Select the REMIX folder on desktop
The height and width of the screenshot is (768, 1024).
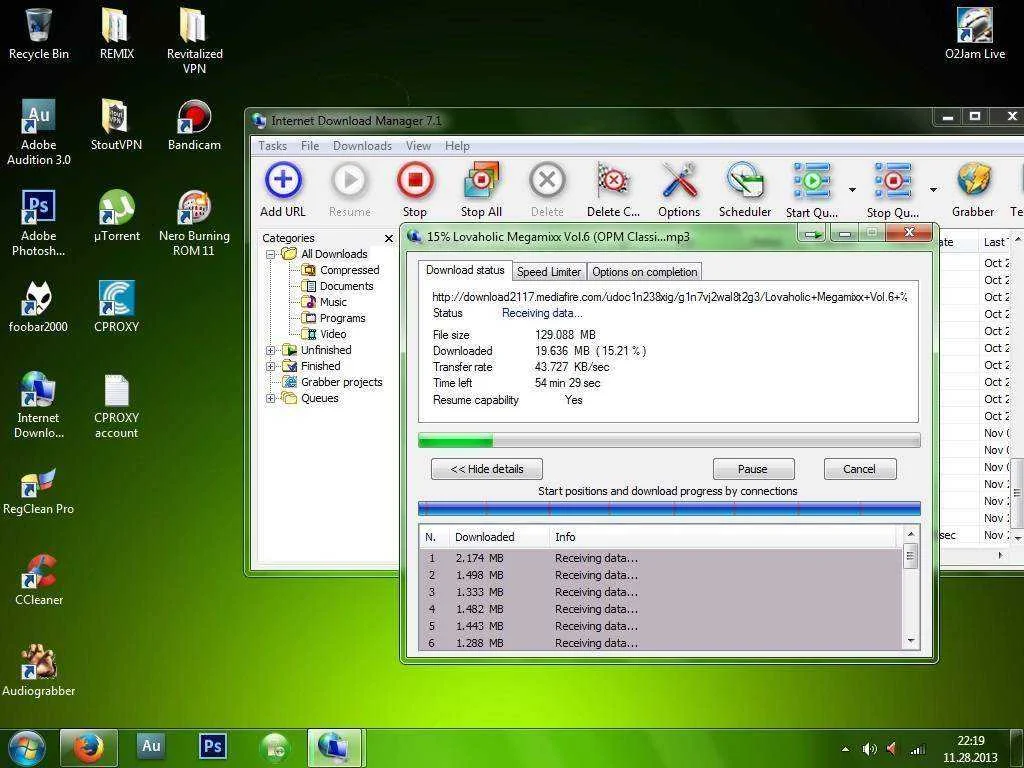tap(117, 33)
